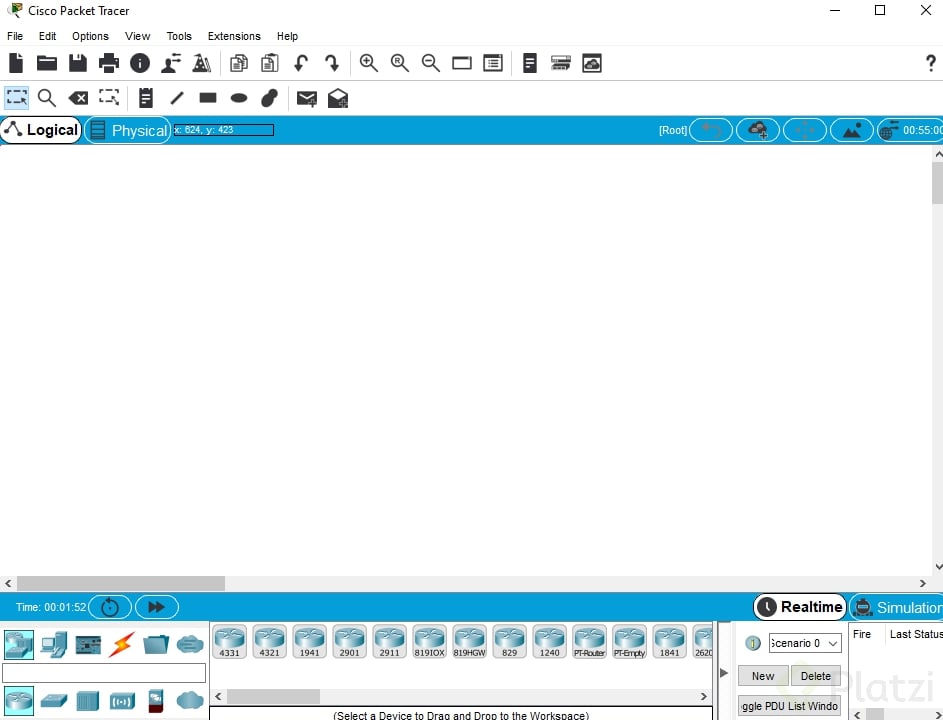
Task: Launch the Activity Wizard icon
Action: point(171,63)
